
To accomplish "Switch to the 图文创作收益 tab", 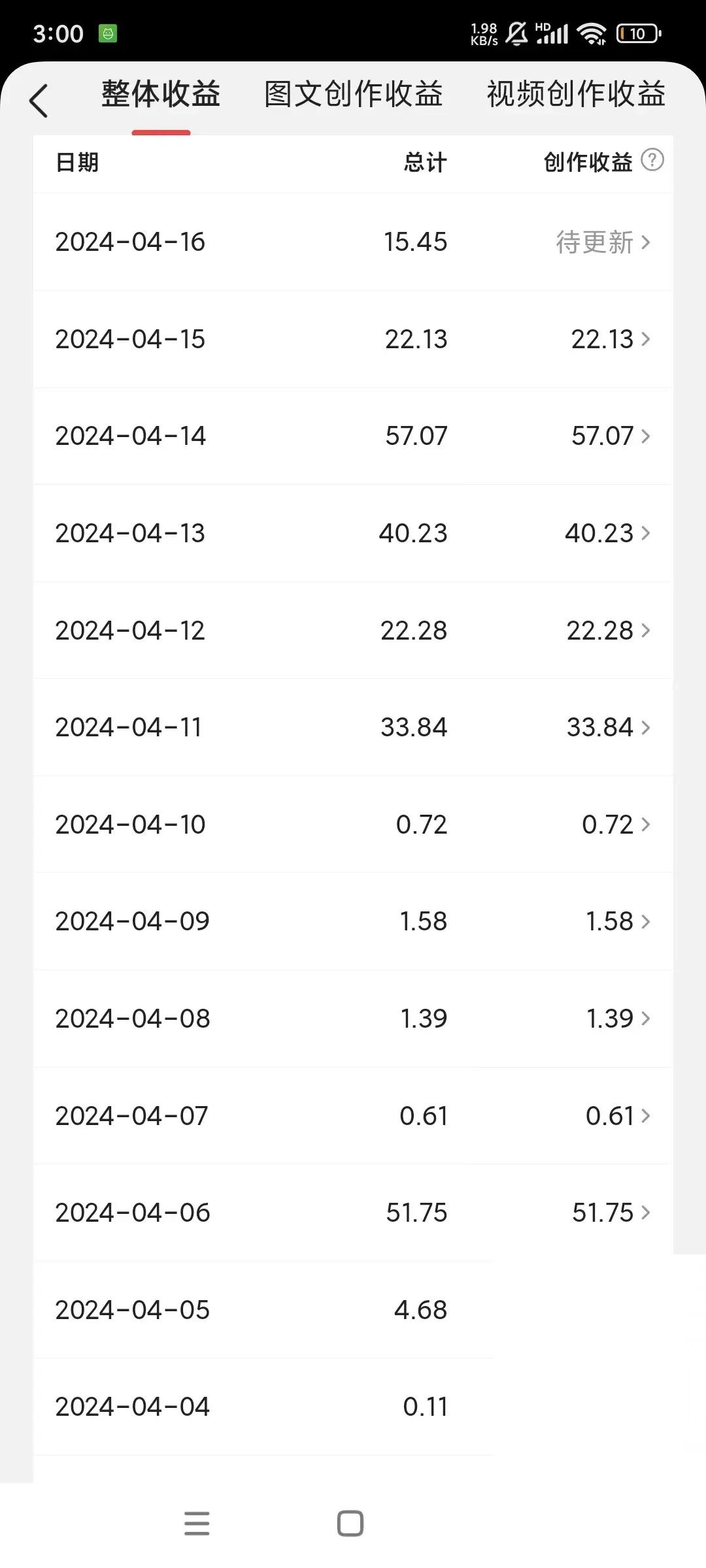I will (354, 94).
